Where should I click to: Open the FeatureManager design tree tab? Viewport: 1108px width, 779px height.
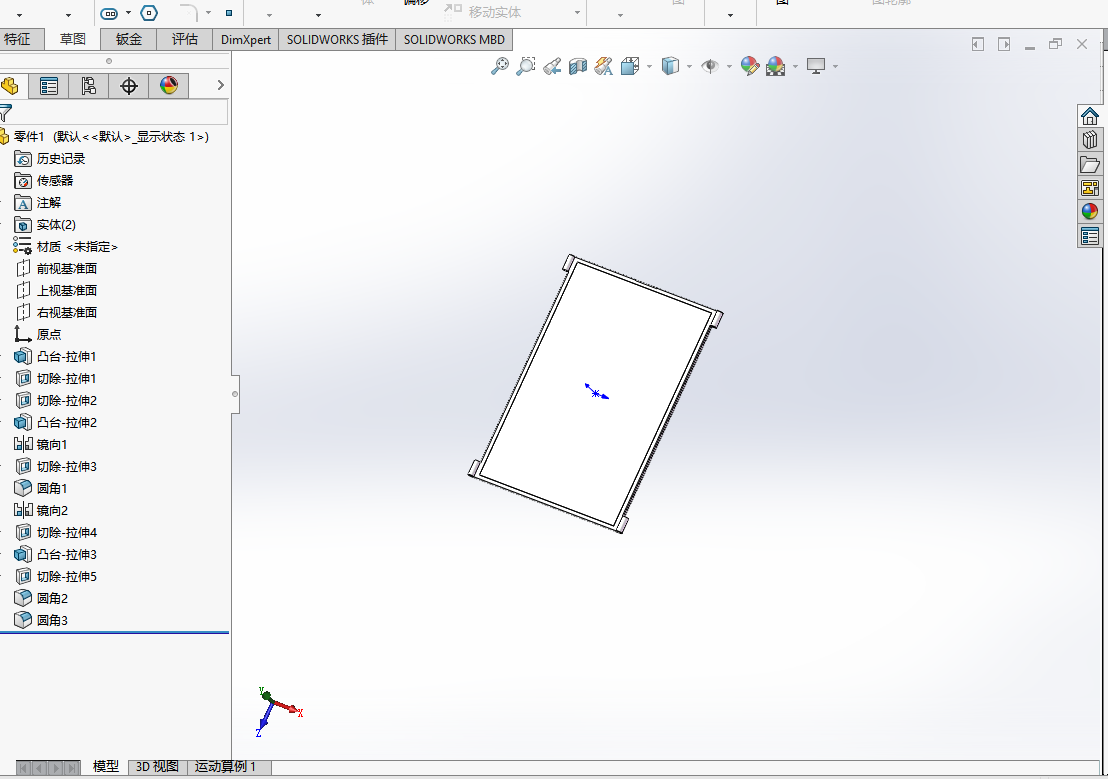(x=10, y=86)
